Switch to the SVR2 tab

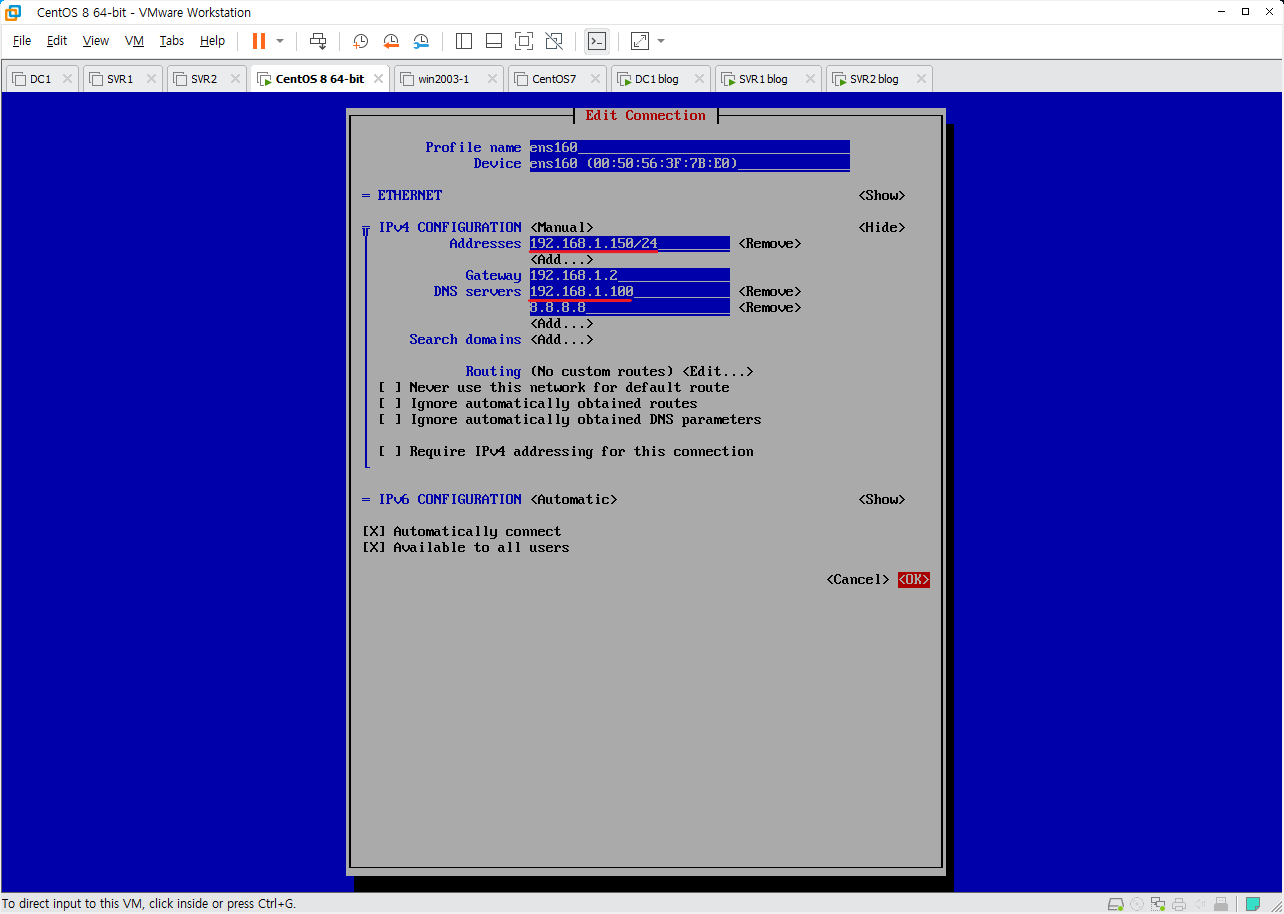pos(204,79)
